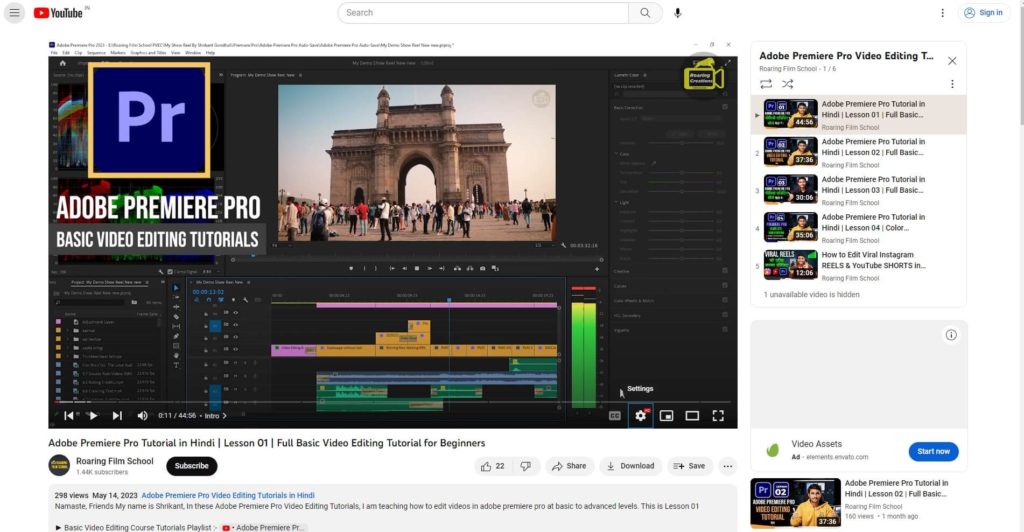Subscribe to Roaring Film School
The image size is (1024, 532).
click(191, 465)
